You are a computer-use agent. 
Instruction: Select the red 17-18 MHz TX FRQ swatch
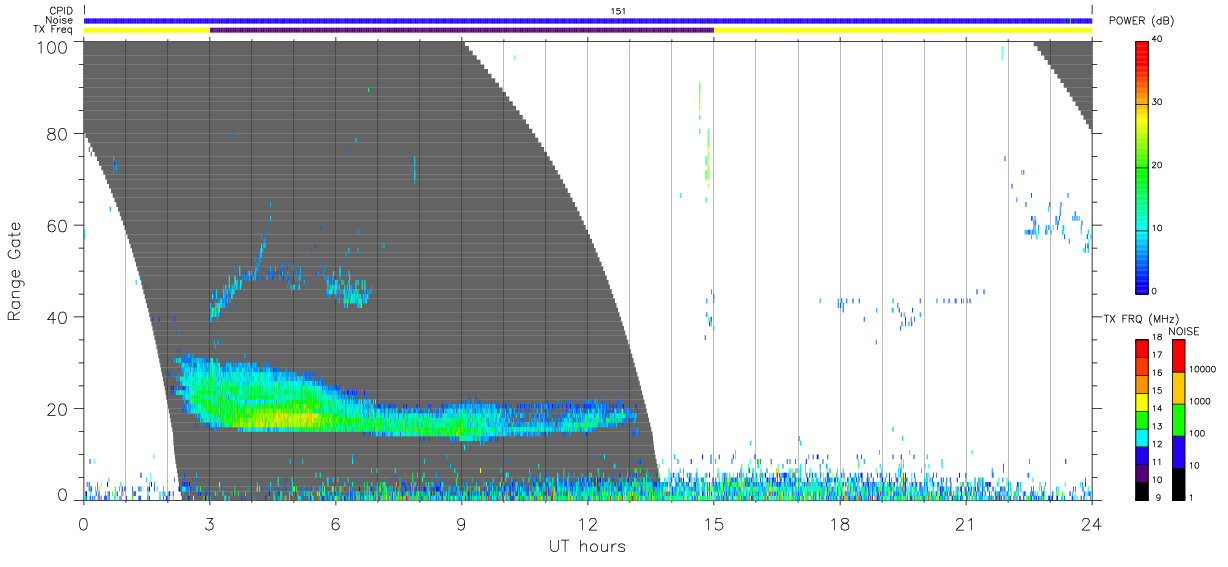1142,349
